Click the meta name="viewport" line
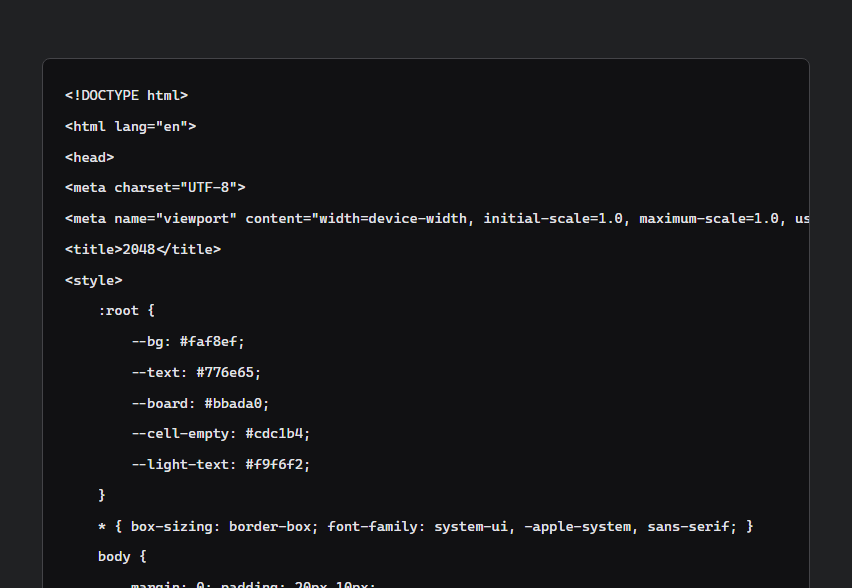Image resolution: width=852 pixels, height=588 pixels. 437,219
